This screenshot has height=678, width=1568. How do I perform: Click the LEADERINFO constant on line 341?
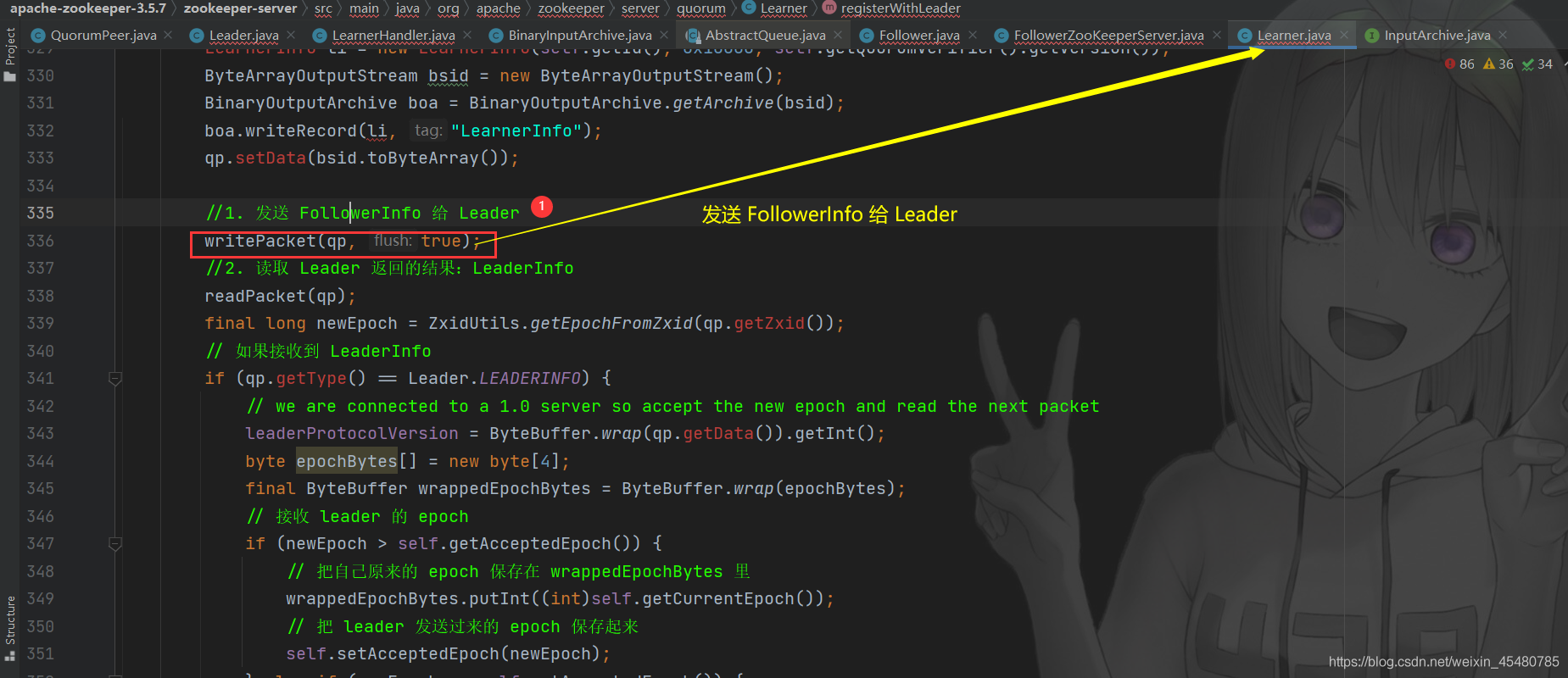point(530,378)
